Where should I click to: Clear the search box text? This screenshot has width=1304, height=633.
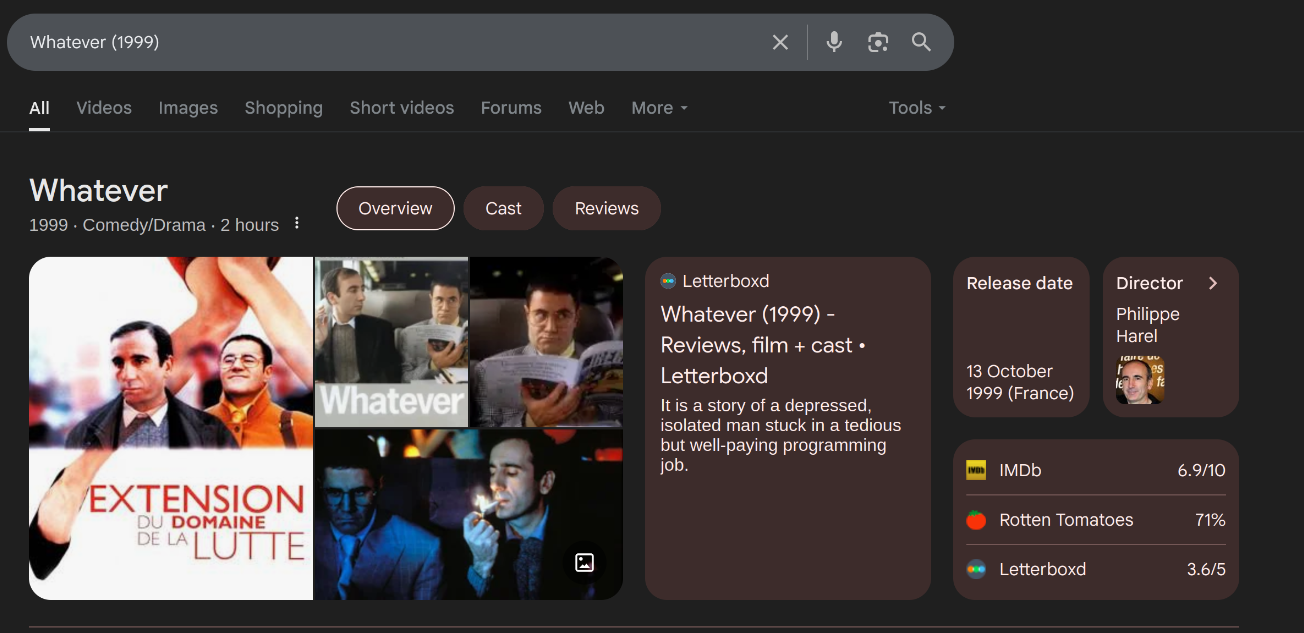(780, 42)
